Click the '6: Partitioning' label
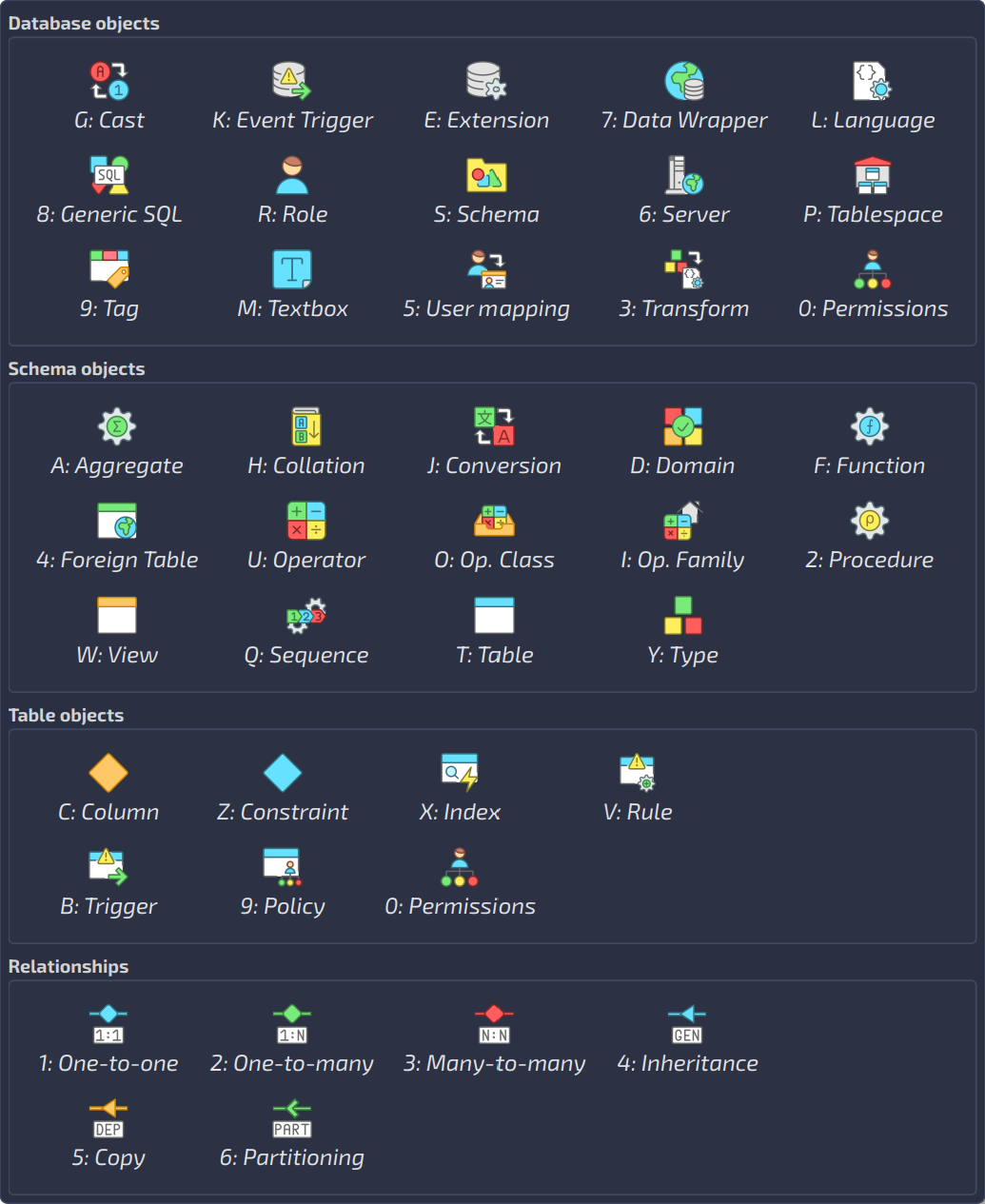The width and height of the screenshot is (985, 1204). point(292,1158)
